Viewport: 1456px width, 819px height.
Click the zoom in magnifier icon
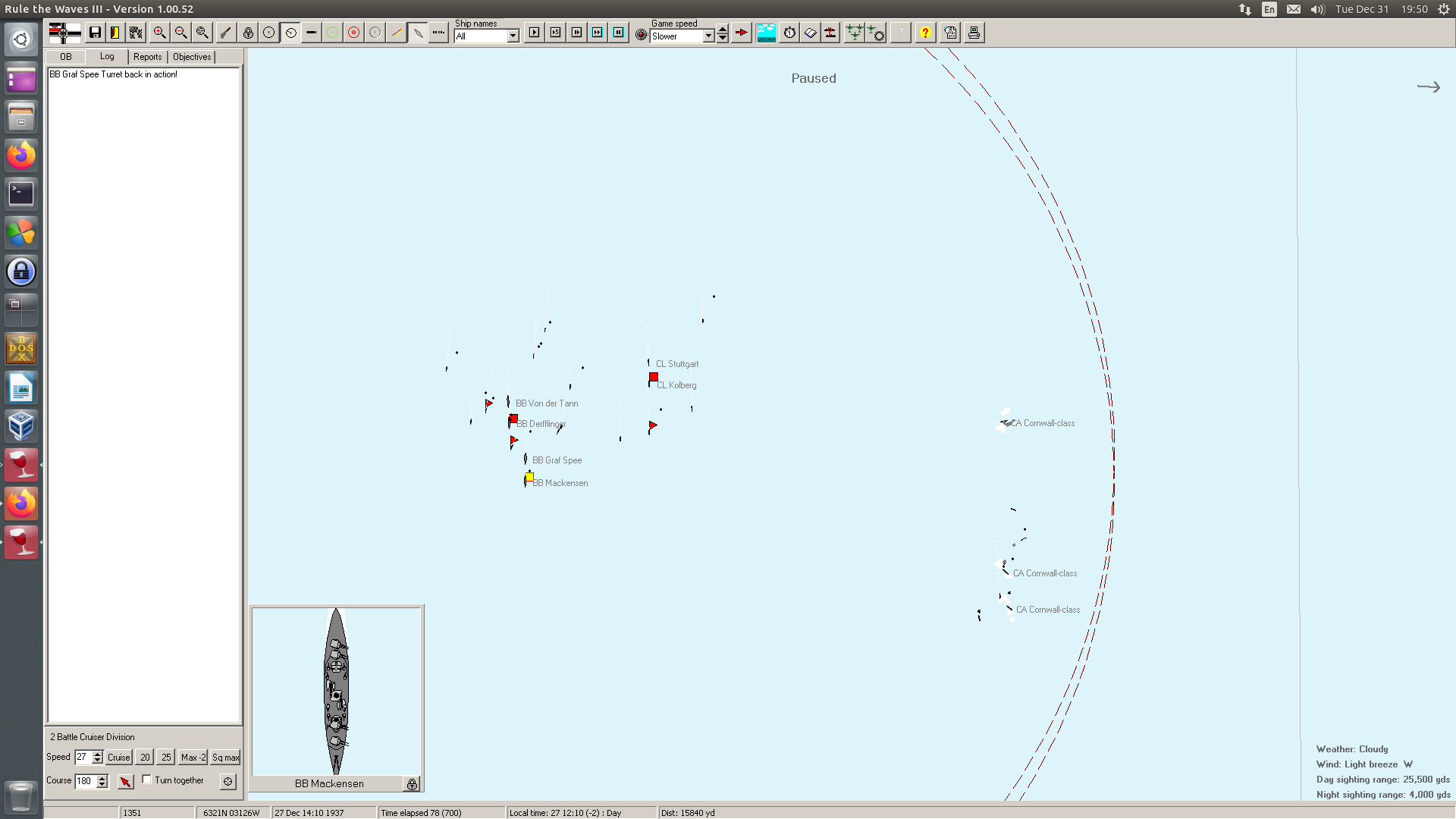point(159,33)
